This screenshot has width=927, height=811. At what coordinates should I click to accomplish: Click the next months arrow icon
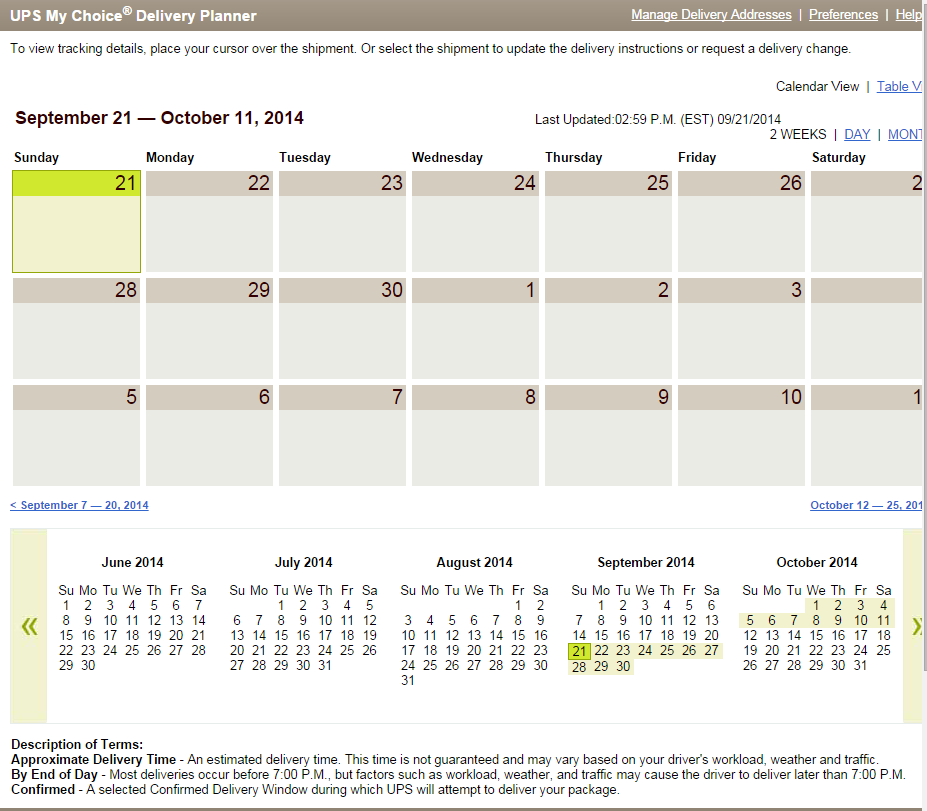click(917, 626)
